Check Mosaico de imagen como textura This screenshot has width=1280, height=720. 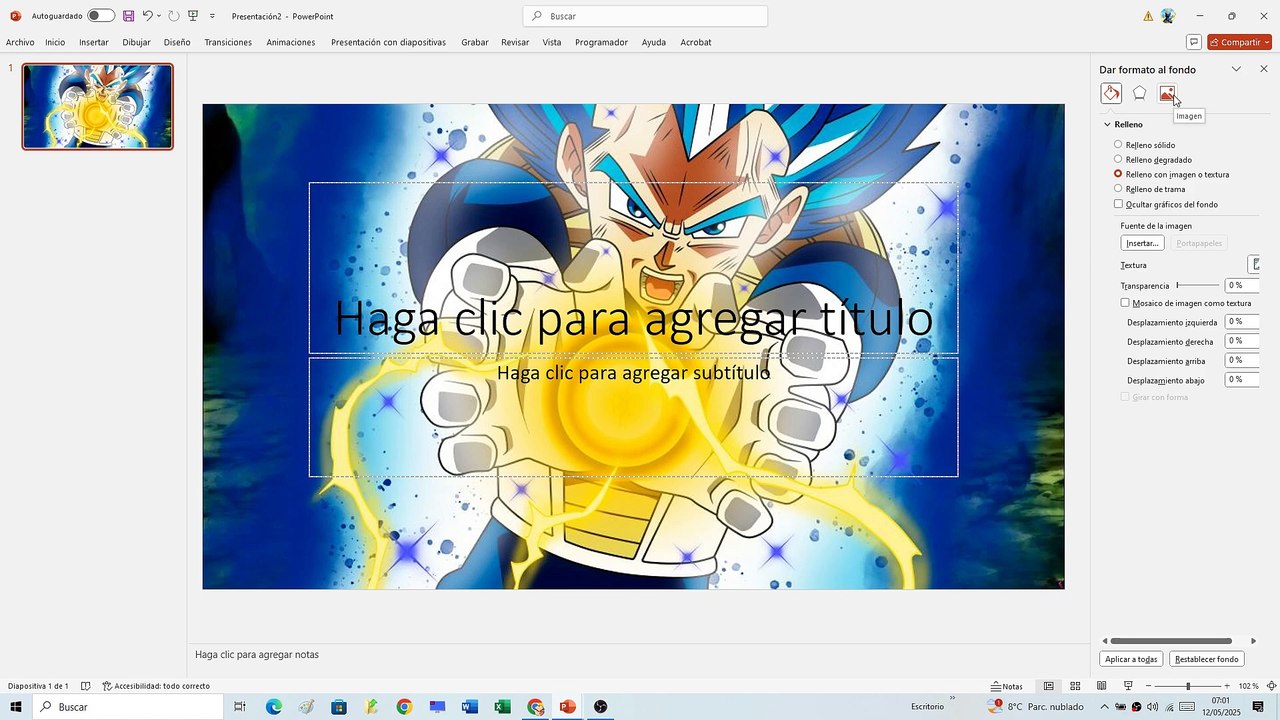[1125, 303]
